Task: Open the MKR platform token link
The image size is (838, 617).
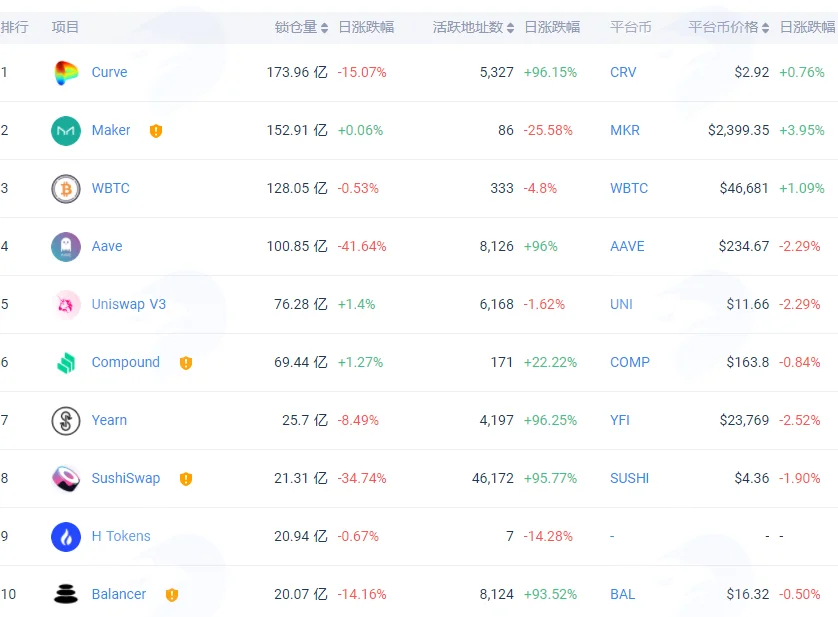Action: (x=625, y=130)
